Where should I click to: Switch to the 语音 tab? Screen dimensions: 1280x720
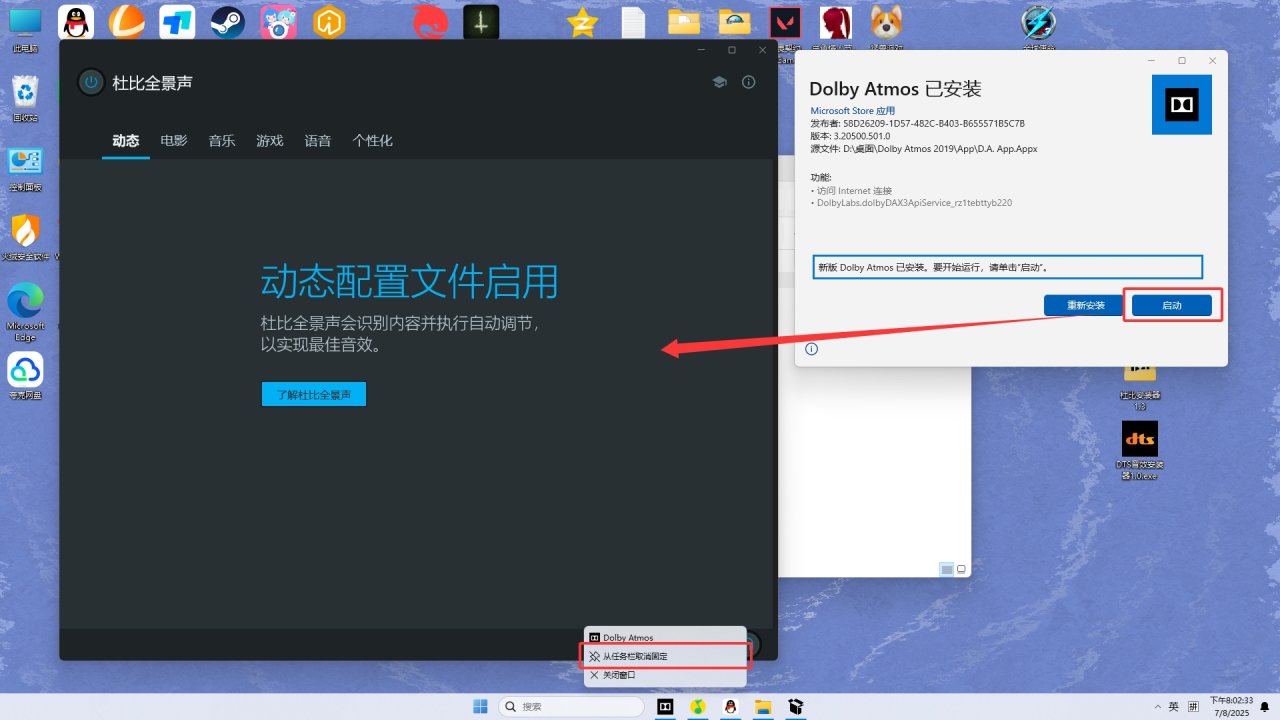pyautogui.click(x=318, y=141)
